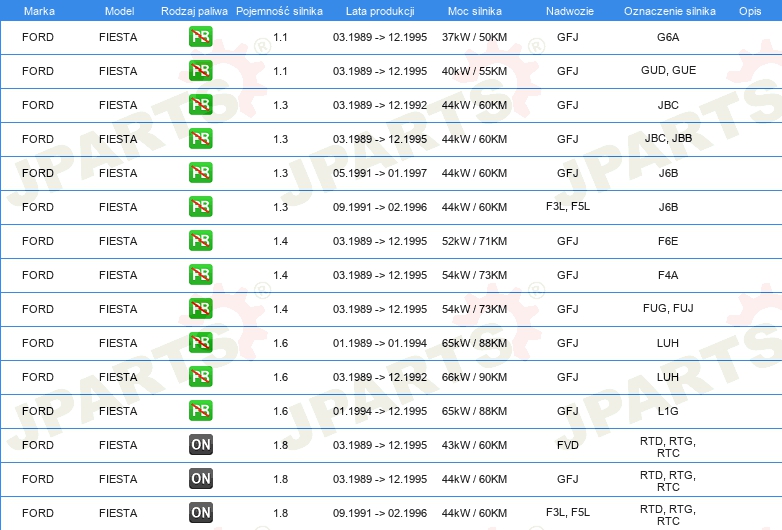Screen dimensions: 782x530
Task: Click the ON diesel icon in the FVD row
Action: pyautogui.click(x=200, y=445)
